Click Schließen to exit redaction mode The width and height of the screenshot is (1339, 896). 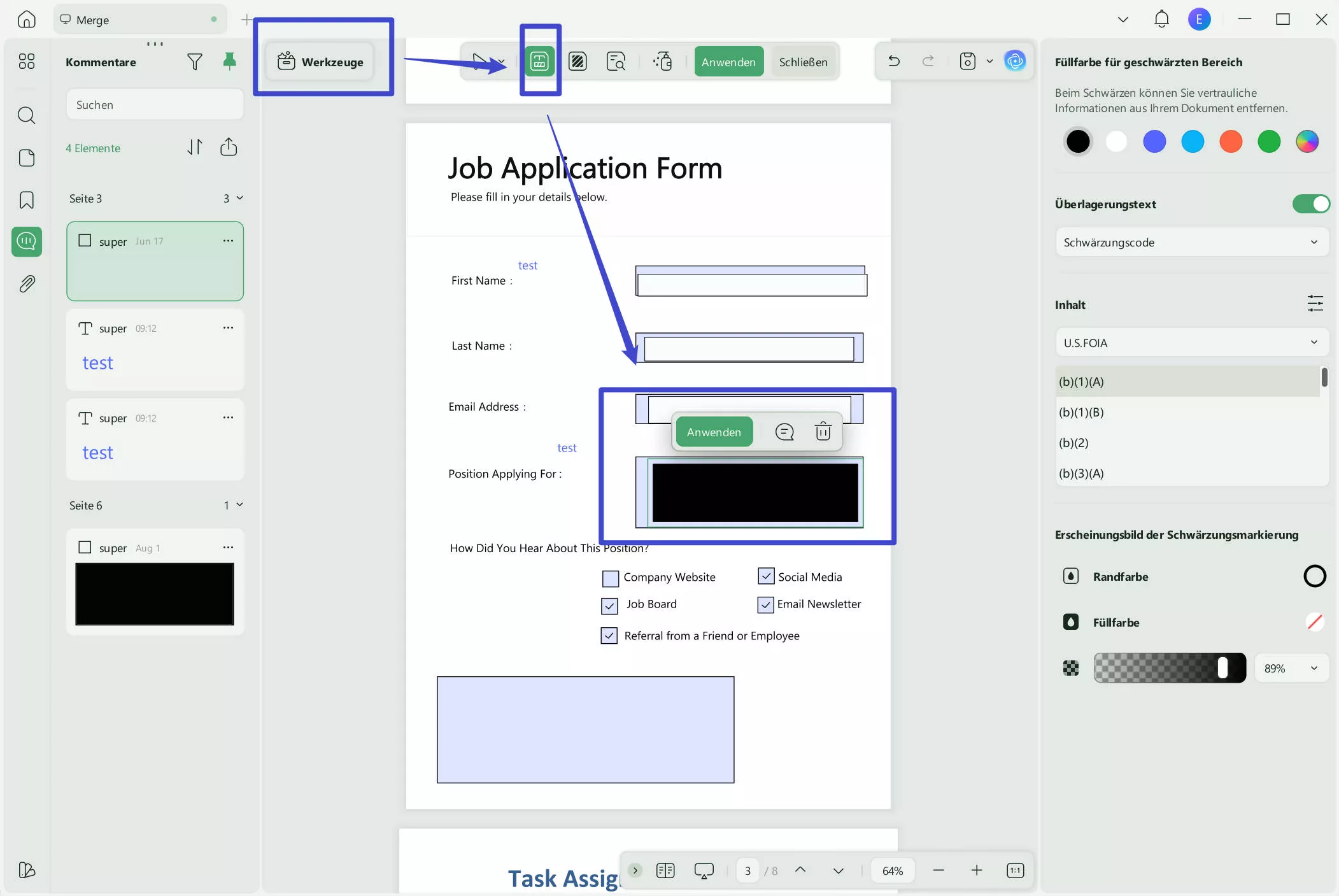(x=803, y=62)
